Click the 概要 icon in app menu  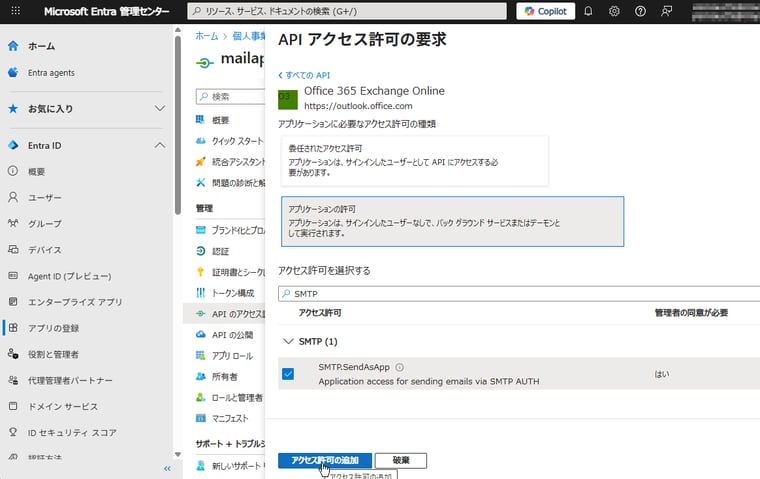[200, 120]
